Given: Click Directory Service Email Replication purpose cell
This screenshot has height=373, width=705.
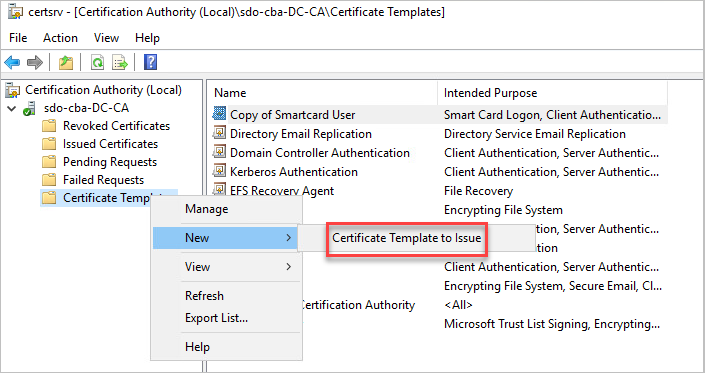Looking at the screenshot, I should (535, 133).
